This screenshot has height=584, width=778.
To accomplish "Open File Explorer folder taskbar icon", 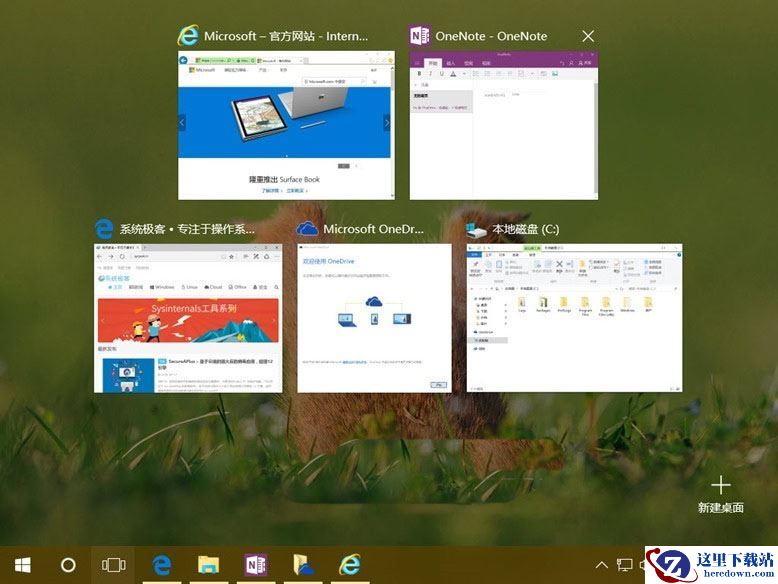I will 208,565.
